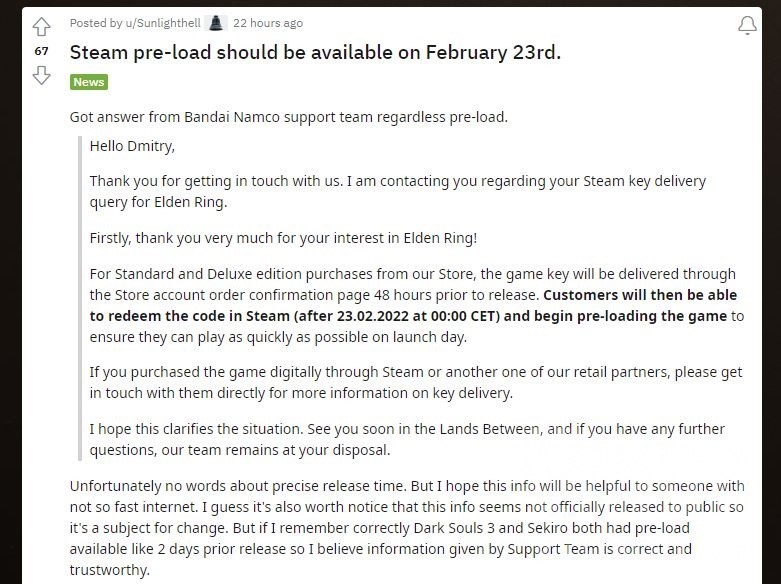Select the green News flair tag

click(x=89, y=82)
